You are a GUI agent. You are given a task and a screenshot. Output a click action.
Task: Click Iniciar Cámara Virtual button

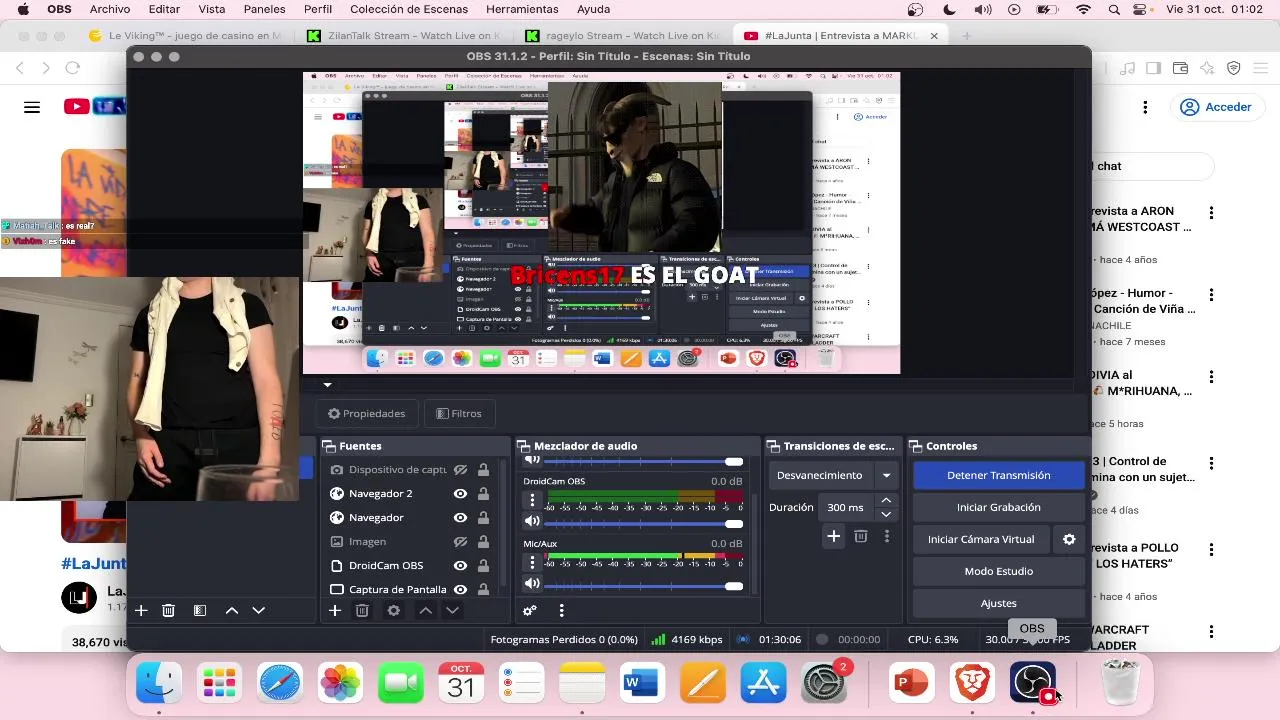981,539
